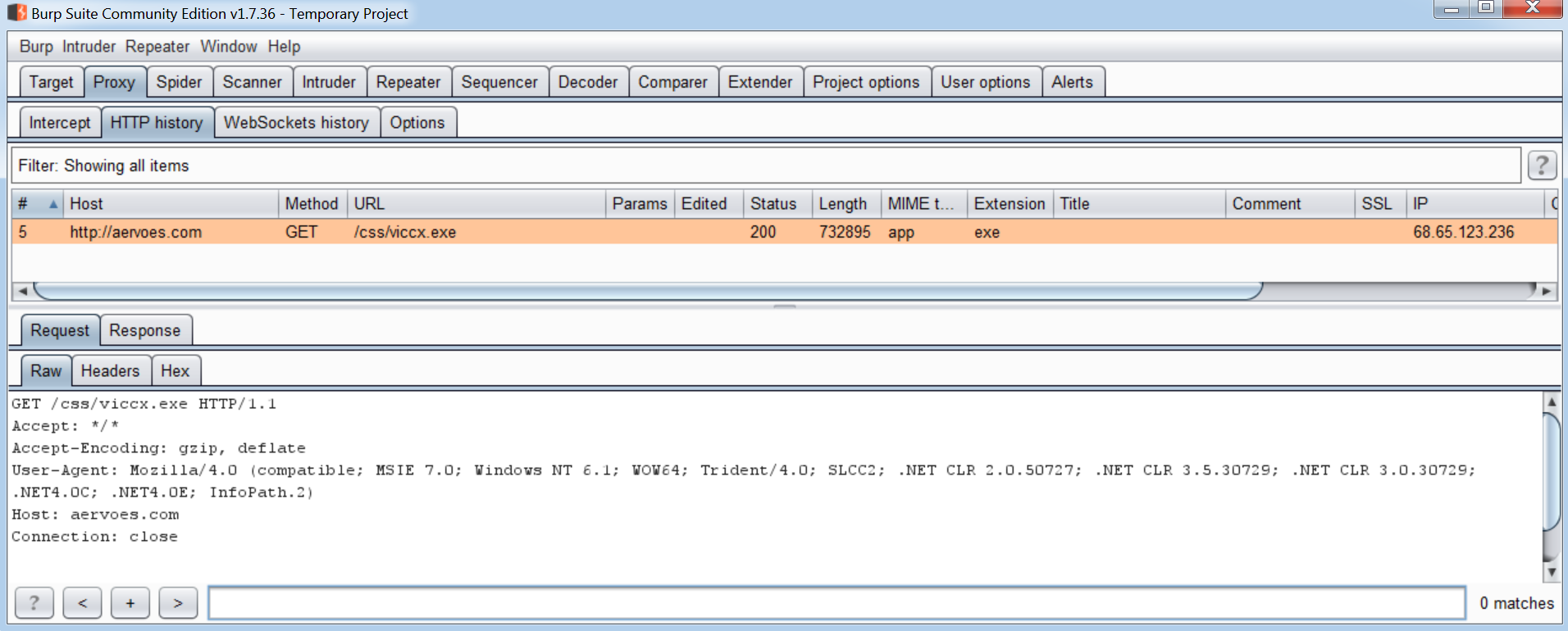
Task: Click the Burp Suite logo icon
Action: pyautogui.click(x=16, y=13)
